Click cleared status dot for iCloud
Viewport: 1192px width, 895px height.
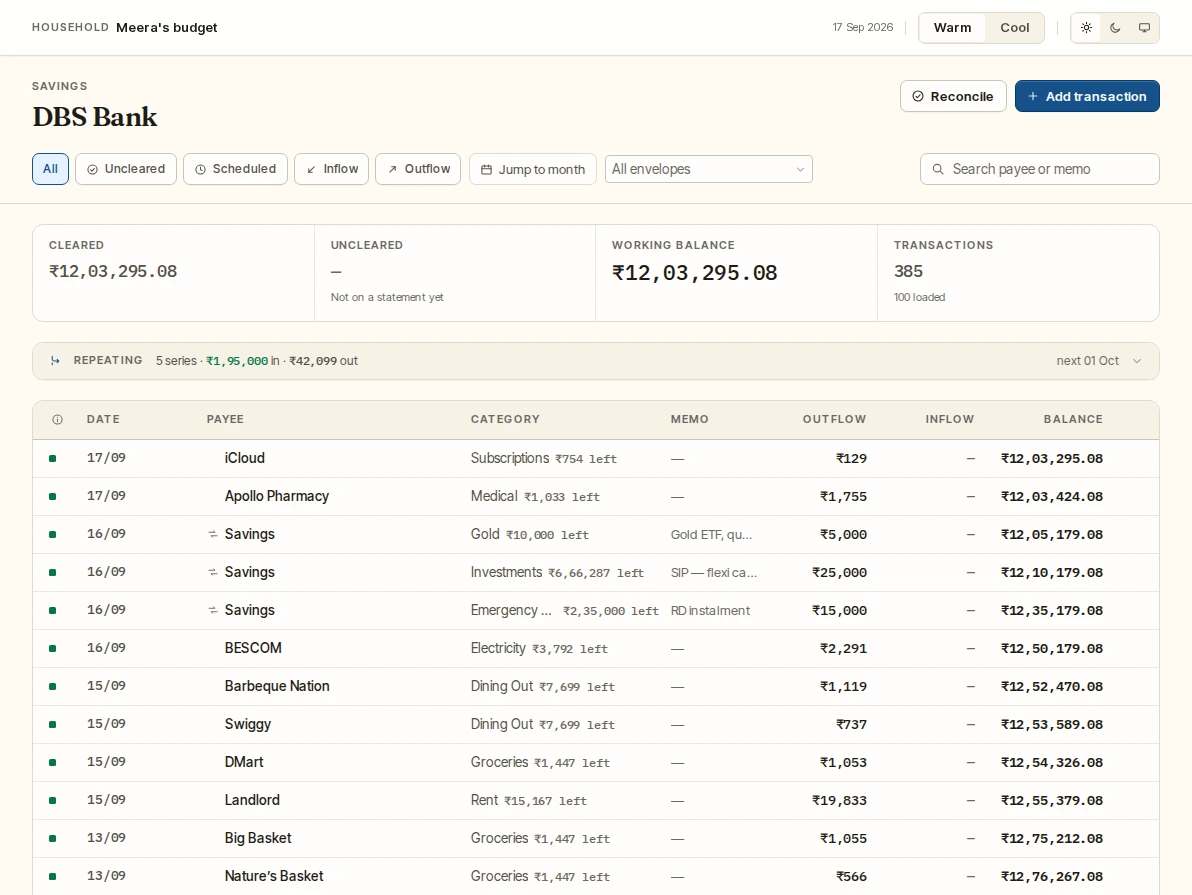[52, 459]
